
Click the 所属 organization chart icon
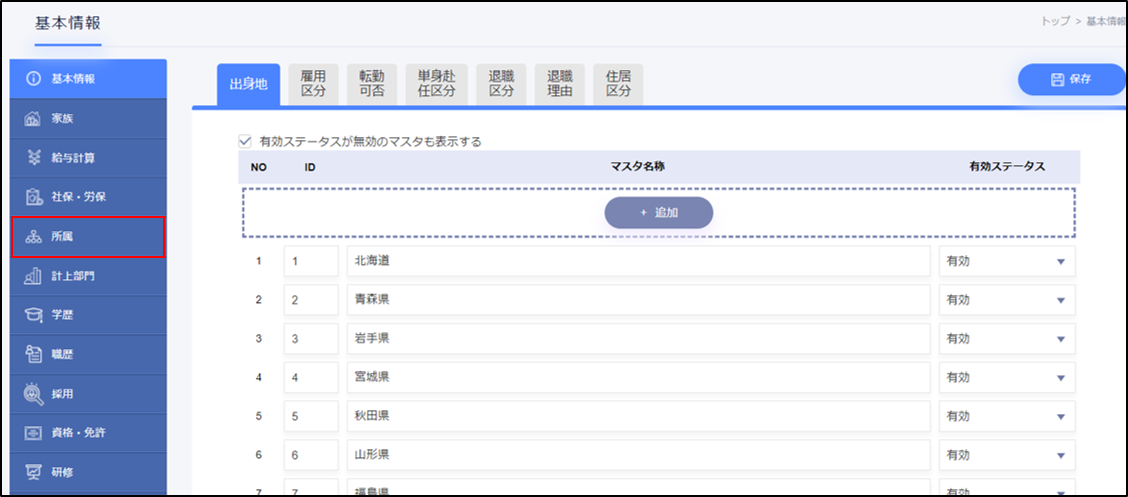pos(31,237)
